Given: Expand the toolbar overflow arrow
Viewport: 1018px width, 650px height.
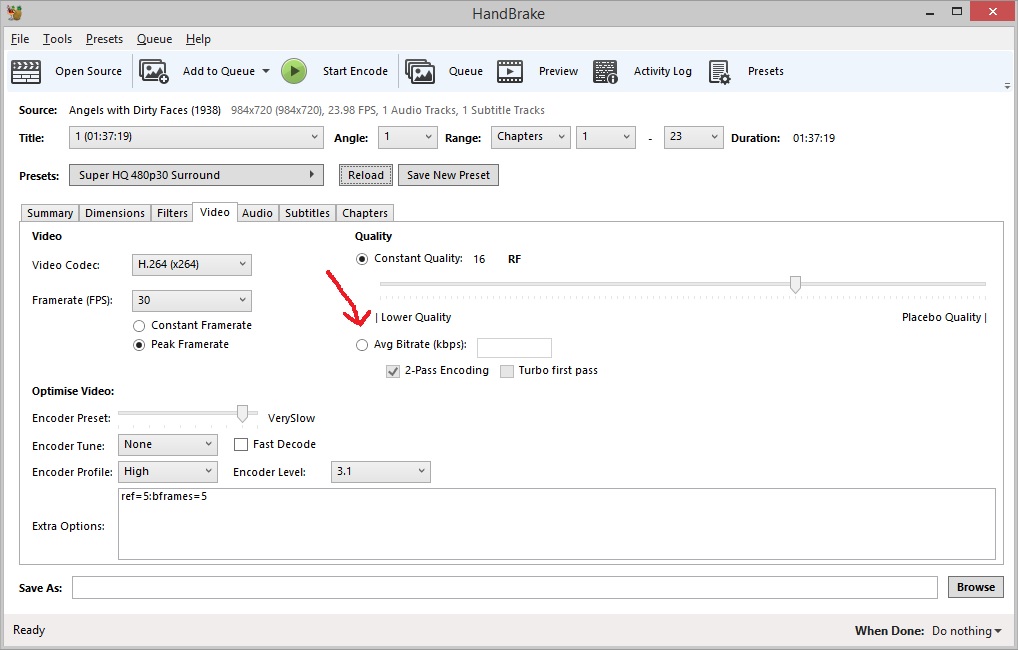Looking at the screenshot, I should (x=1007, y=86).
